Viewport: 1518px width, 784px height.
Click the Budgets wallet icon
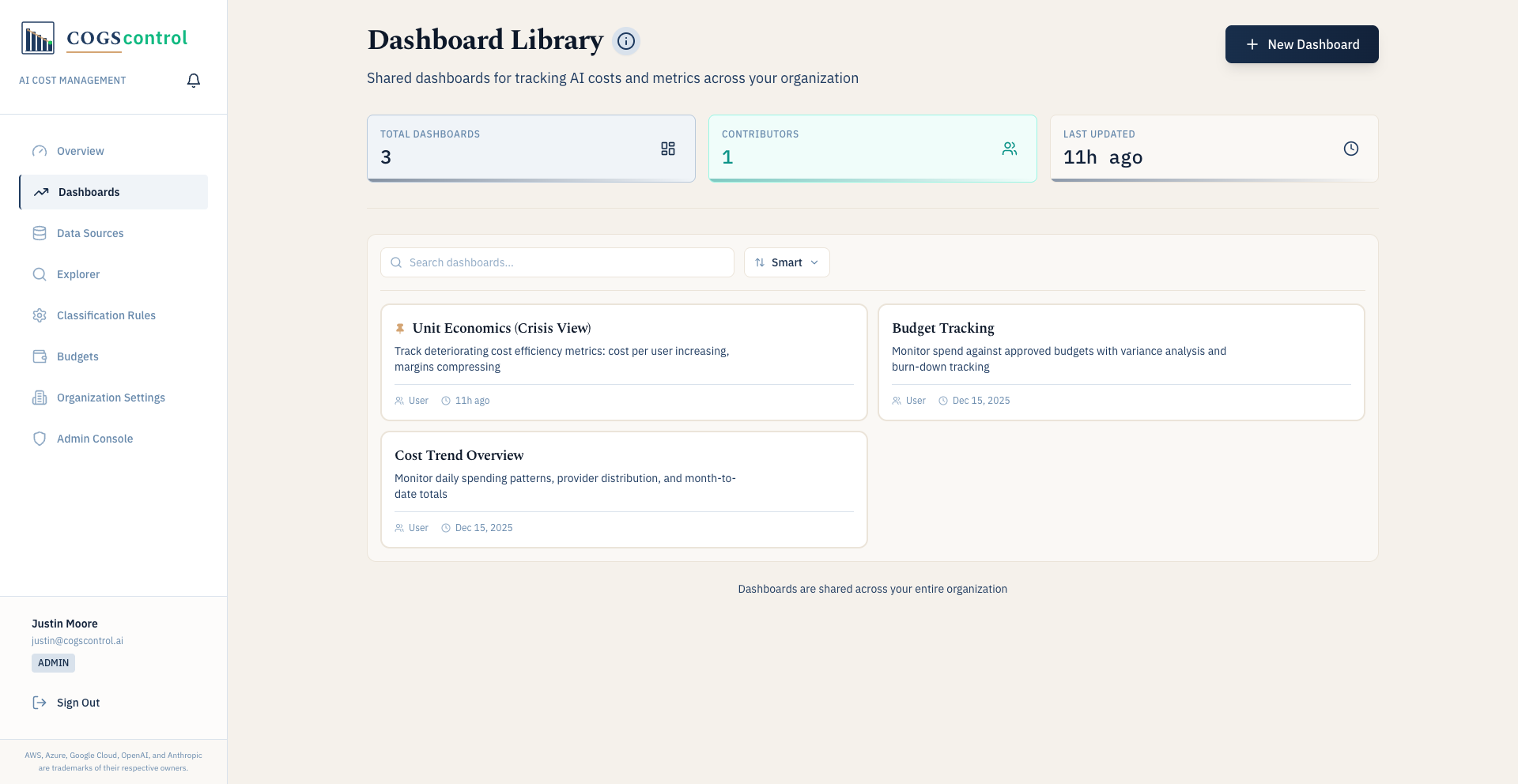click(40, 356)
